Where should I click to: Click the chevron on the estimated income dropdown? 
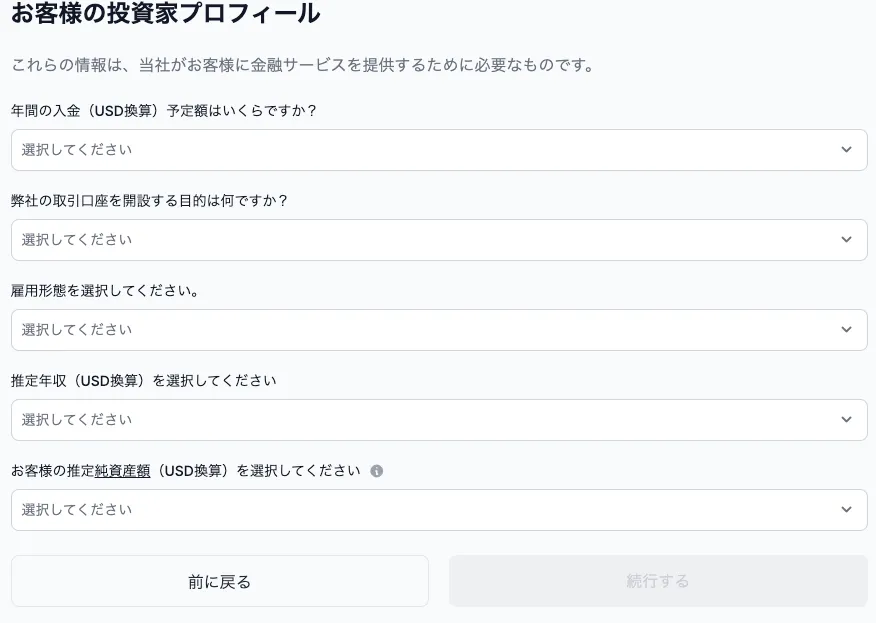click(x=846, y=420)
